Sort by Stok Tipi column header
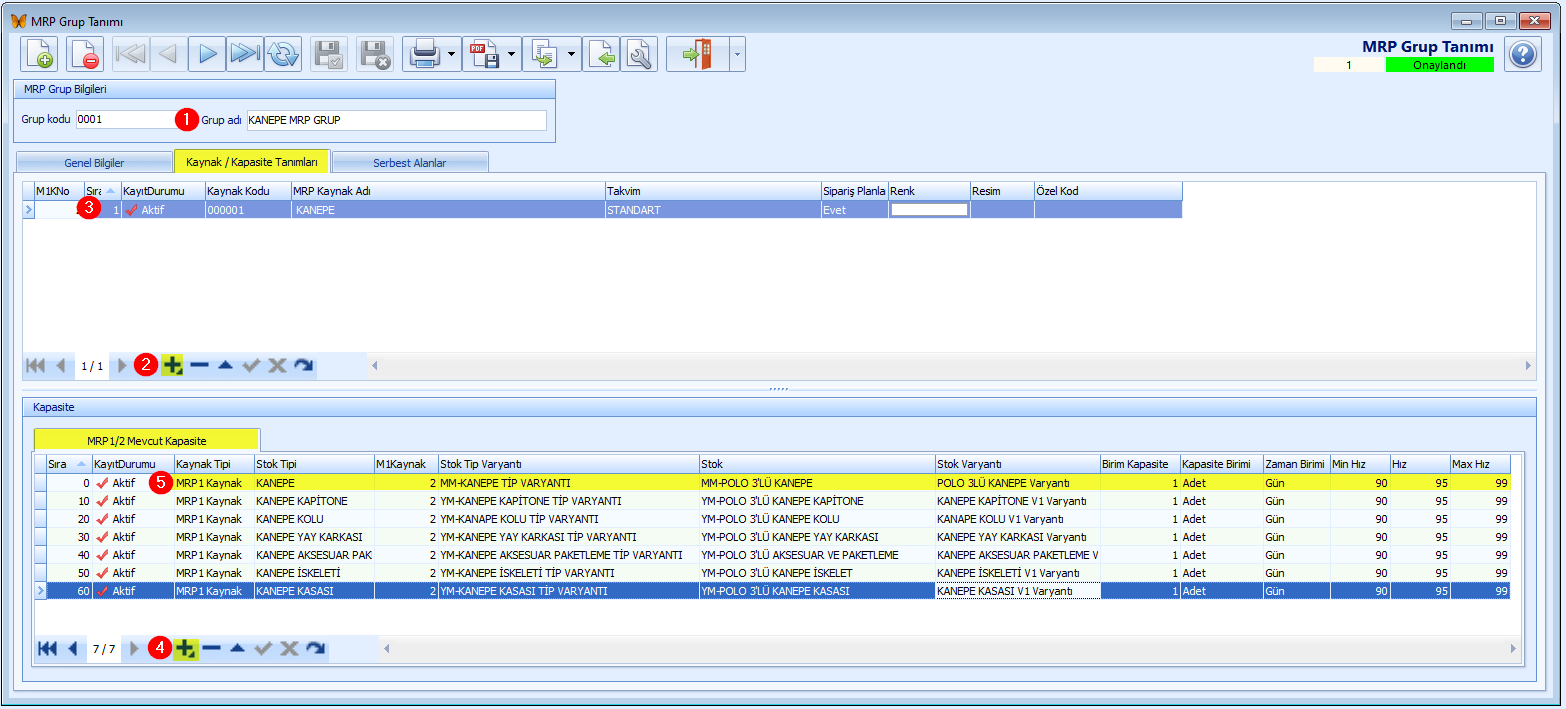Image resolution: width=1566 pixels, height=709 pixels. tap(313, 464)
